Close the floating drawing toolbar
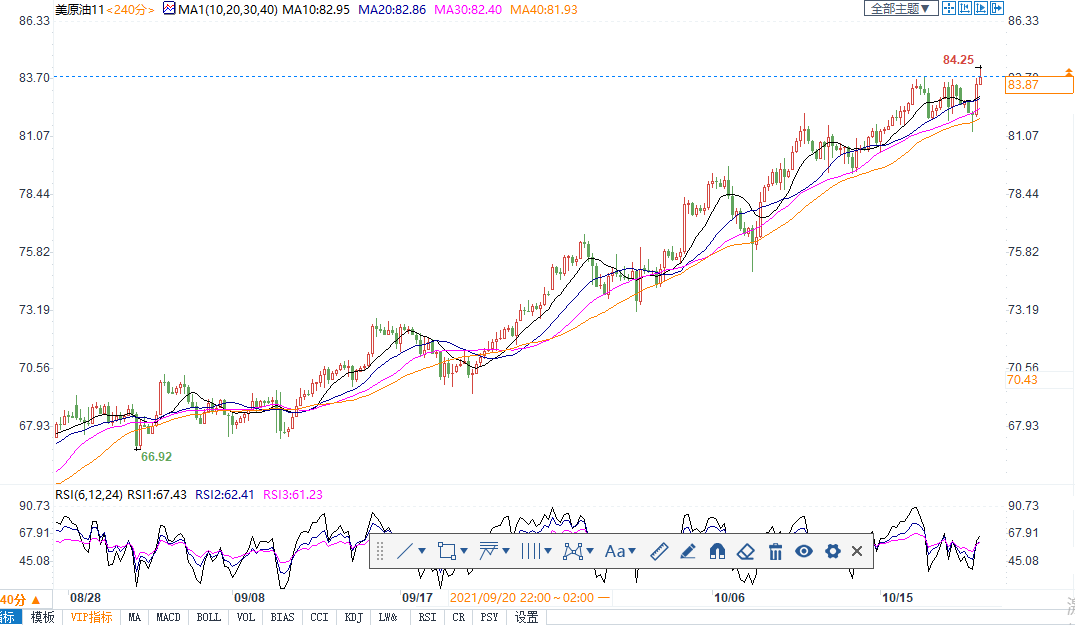This screenshot has width=1075, height=625. [857, 551]
